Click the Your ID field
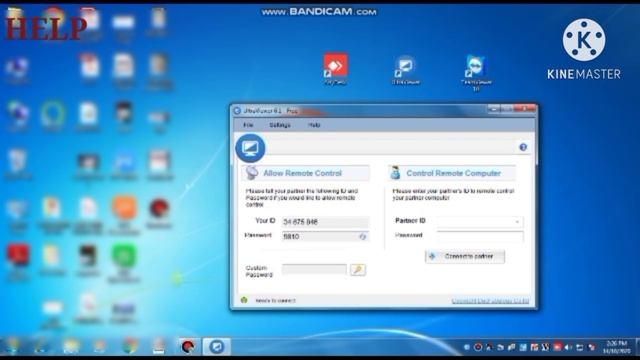640x360 pixels. click(x=325, y=222)
